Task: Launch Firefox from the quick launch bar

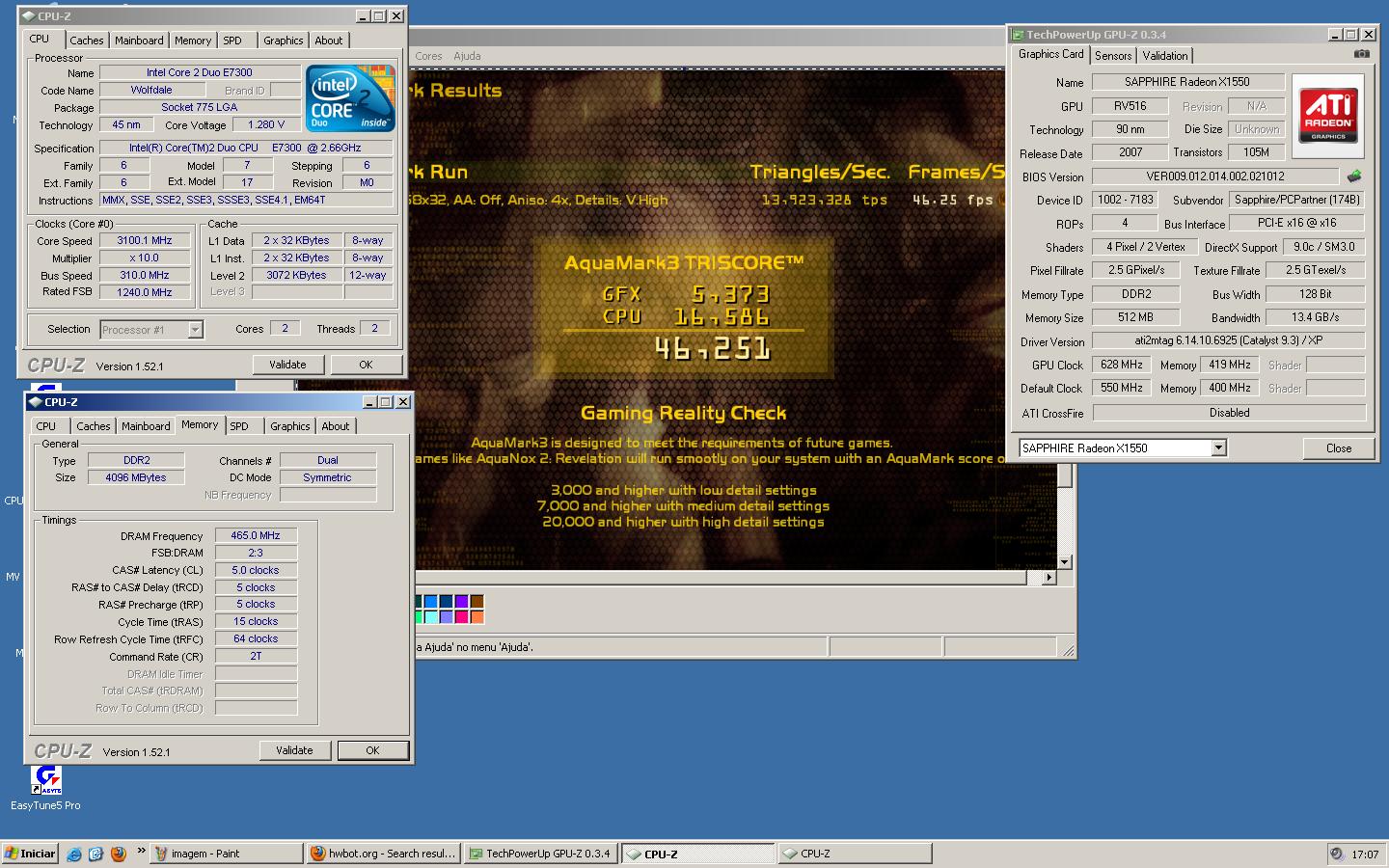Action: point(119,854)
